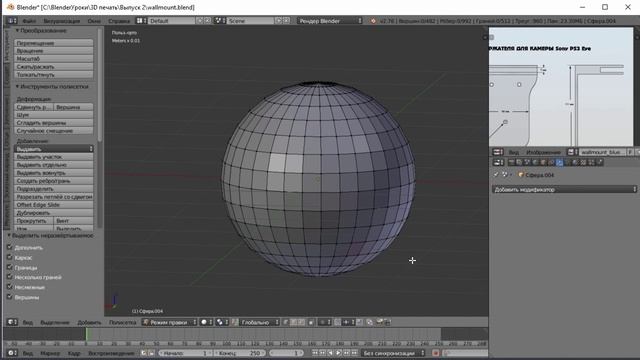Screen dimensions: 640x360
Task: Open the 3D View editor type selector
Action: (x=12, y=322)
